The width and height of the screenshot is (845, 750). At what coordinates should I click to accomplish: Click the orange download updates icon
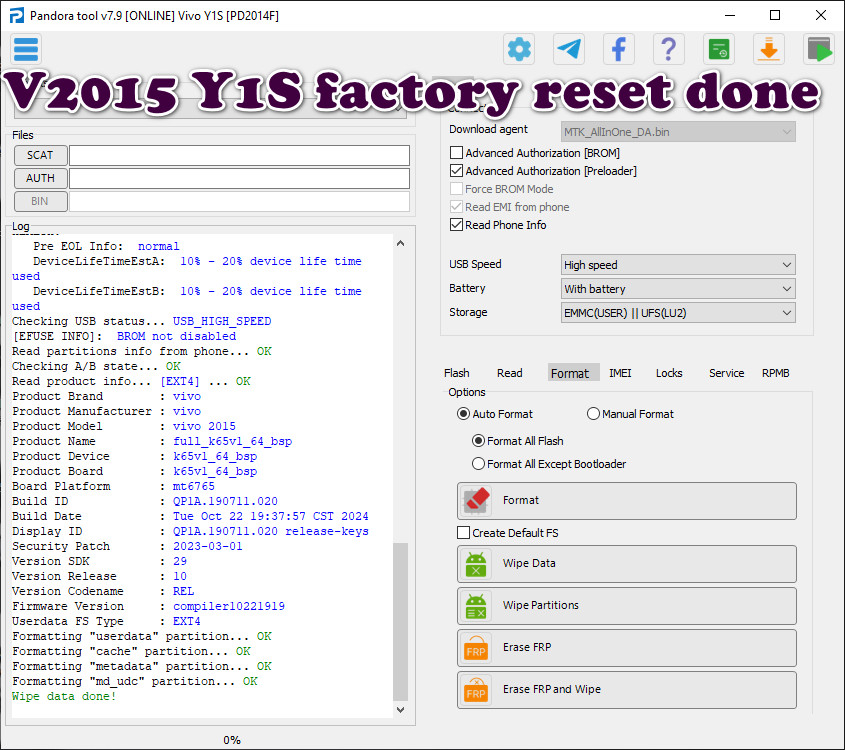point(768,50)
